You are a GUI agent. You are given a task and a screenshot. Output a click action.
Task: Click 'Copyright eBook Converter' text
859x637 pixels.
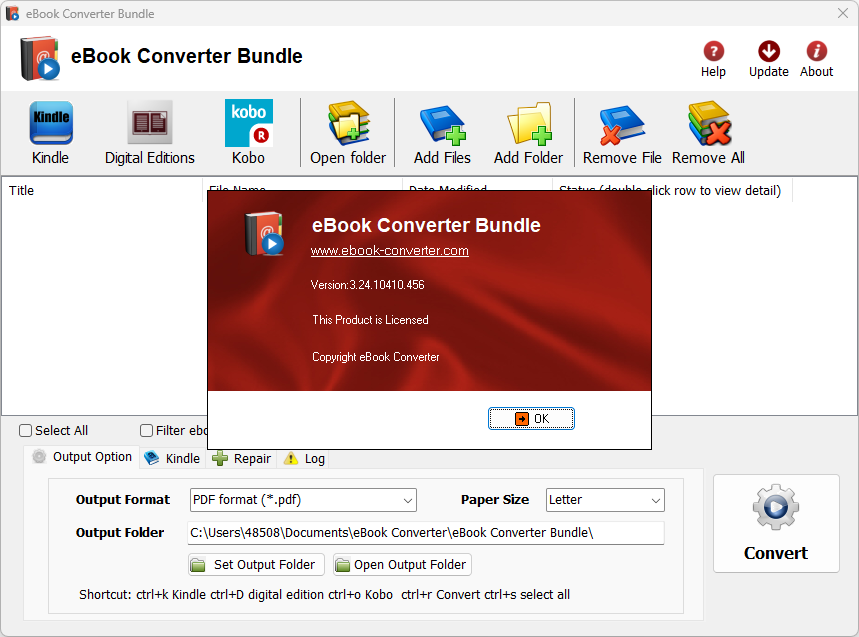[376, 357]
